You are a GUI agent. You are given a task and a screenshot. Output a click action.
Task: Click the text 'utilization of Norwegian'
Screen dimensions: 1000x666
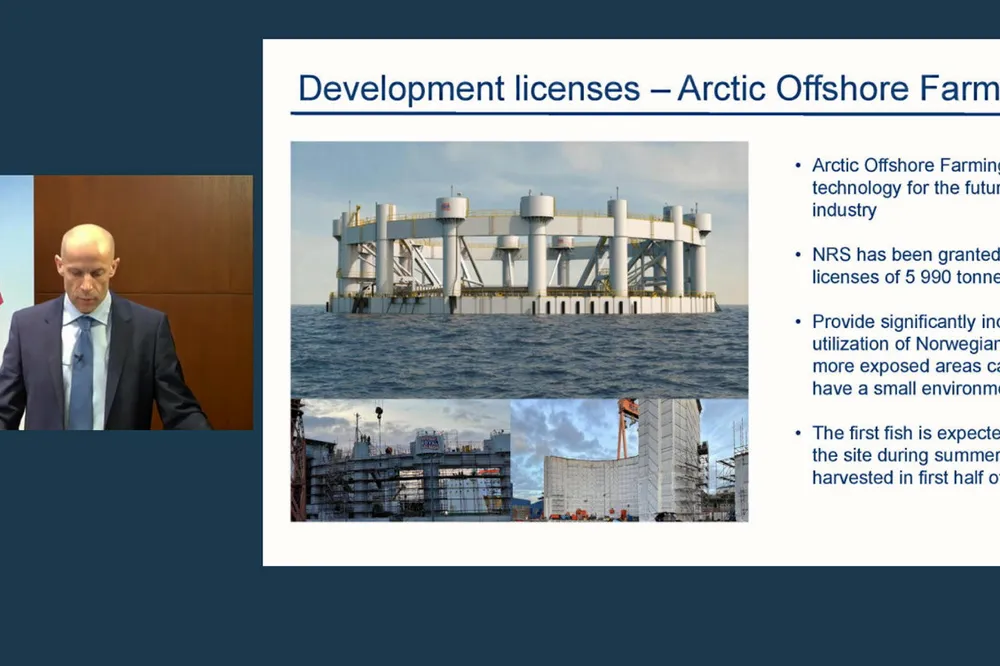click(906, 344)
